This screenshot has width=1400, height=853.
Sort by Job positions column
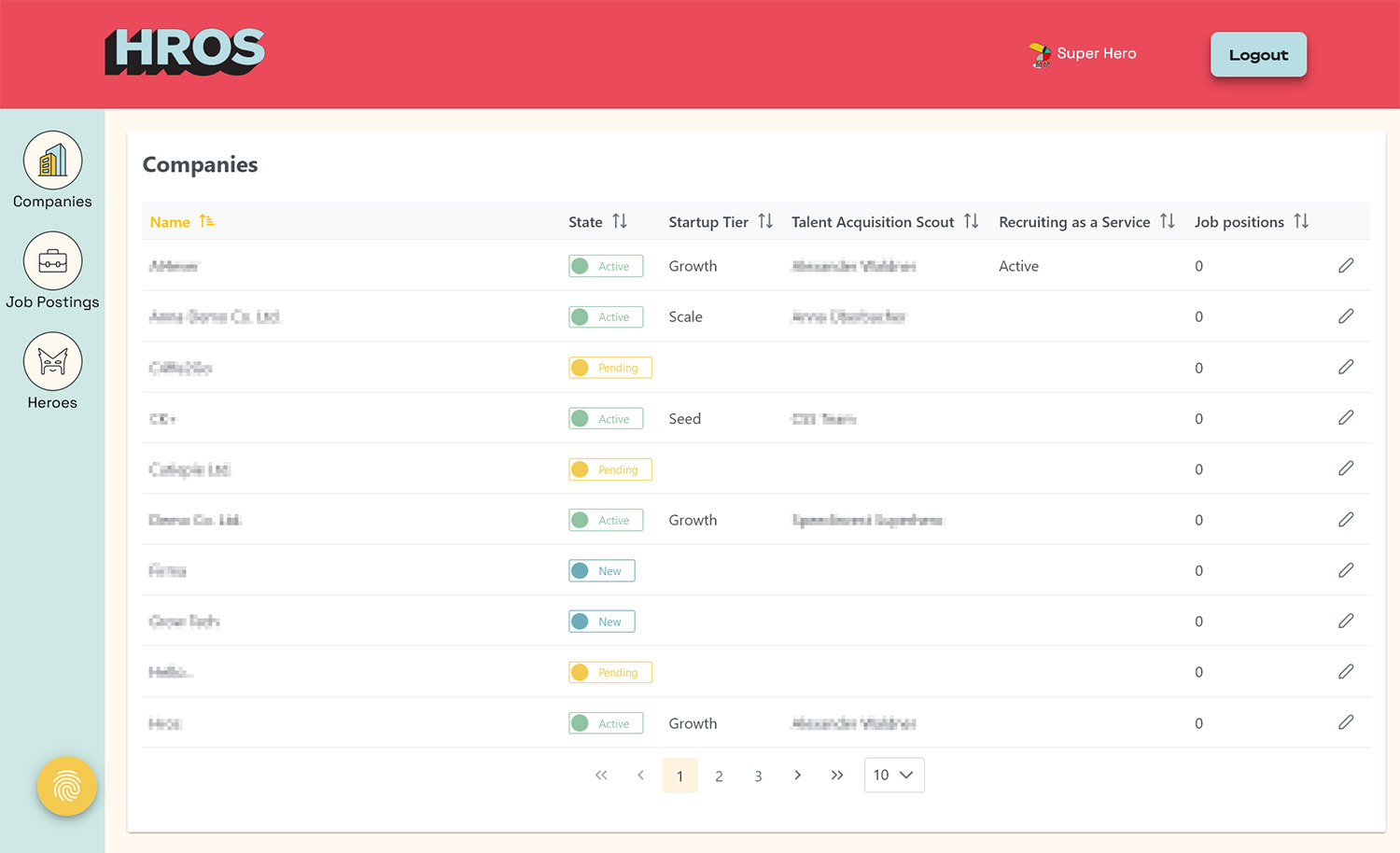click(x=1252, y=222)
